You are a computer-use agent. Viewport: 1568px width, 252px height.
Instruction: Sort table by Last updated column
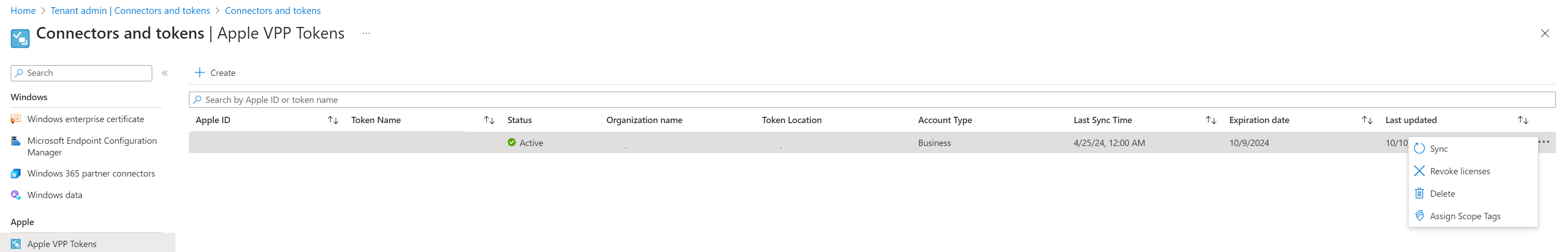click(x=1522, y=120)
